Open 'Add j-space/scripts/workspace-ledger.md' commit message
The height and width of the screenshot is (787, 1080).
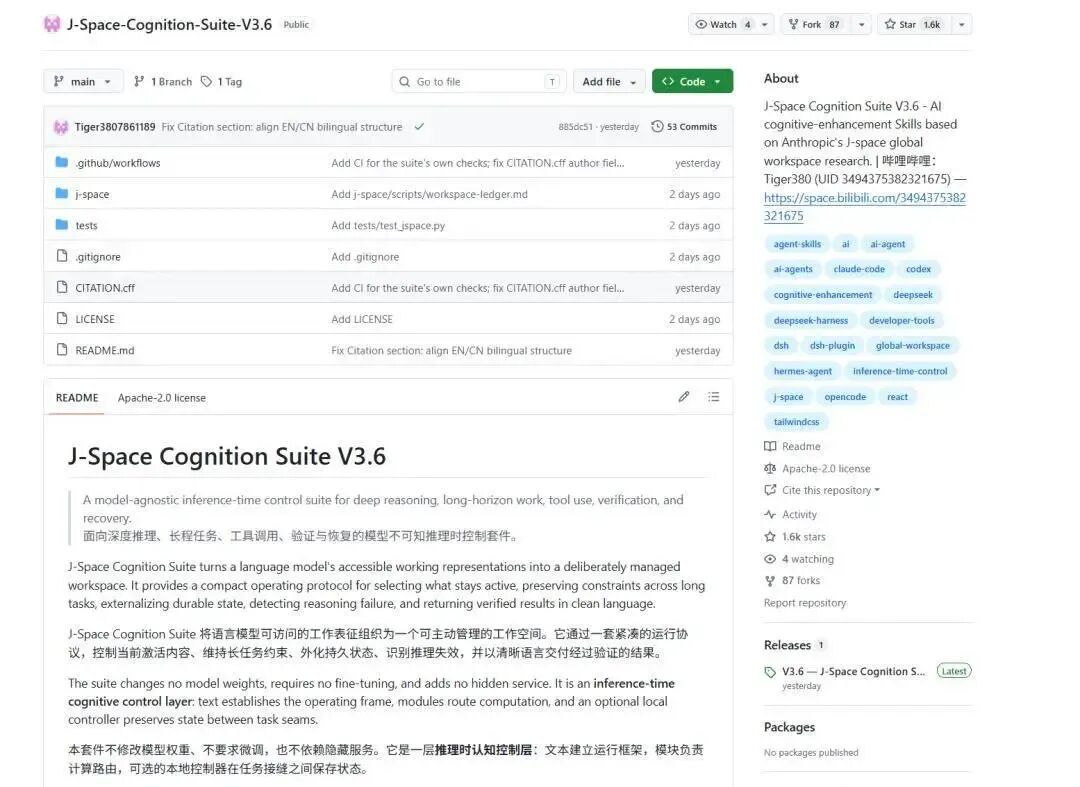(x=429, y=194)
